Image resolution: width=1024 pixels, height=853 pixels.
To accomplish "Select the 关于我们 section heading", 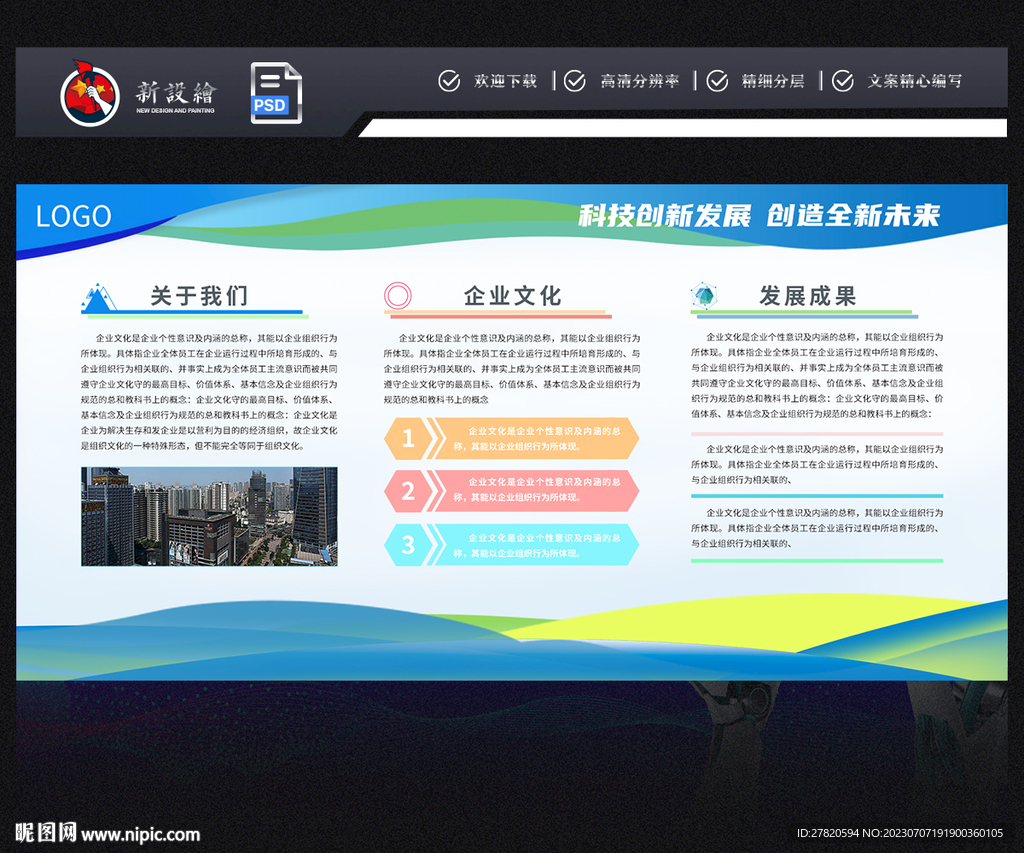I will point(200,296).
